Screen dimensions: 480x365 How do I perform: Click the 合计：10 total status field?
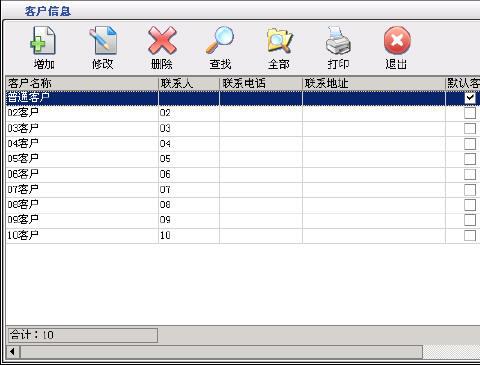pos(83,335)
